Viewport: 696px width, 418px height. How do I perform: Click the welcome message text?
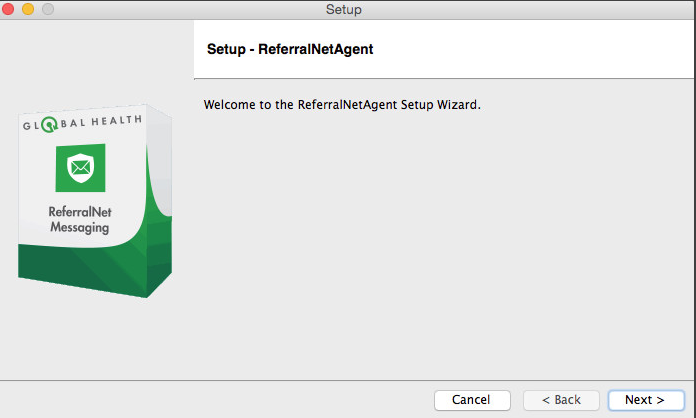[x=342, y=104]
